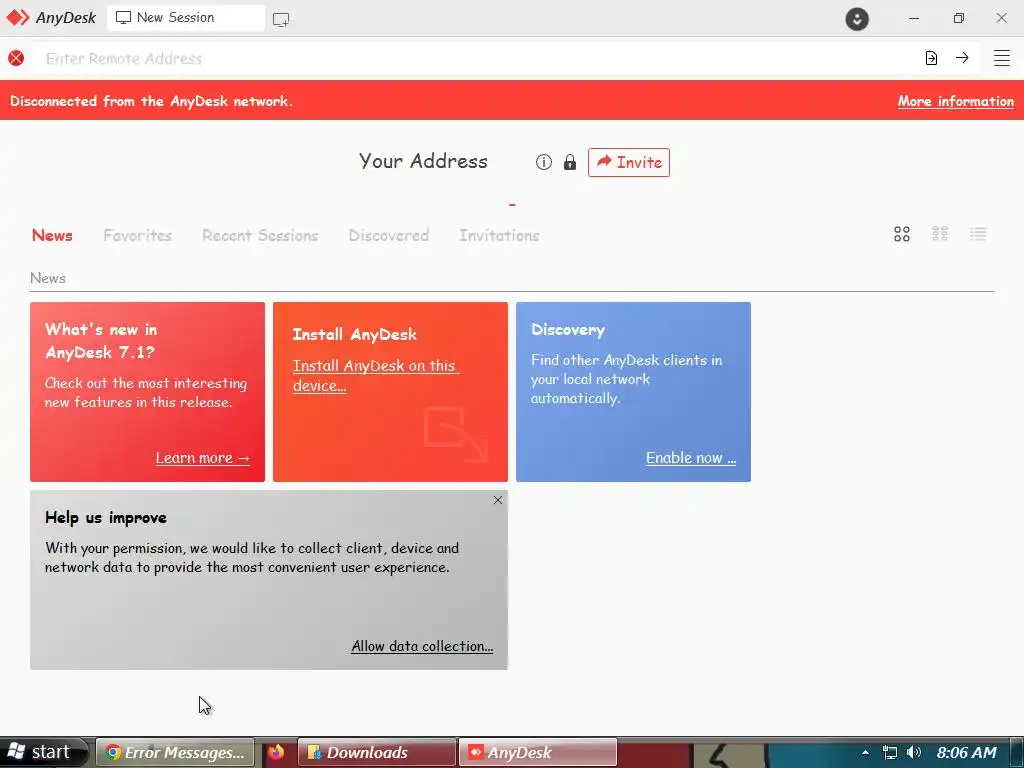Click the 8:06 AM clock
The image size is (1024, 768).
(967, 752)
